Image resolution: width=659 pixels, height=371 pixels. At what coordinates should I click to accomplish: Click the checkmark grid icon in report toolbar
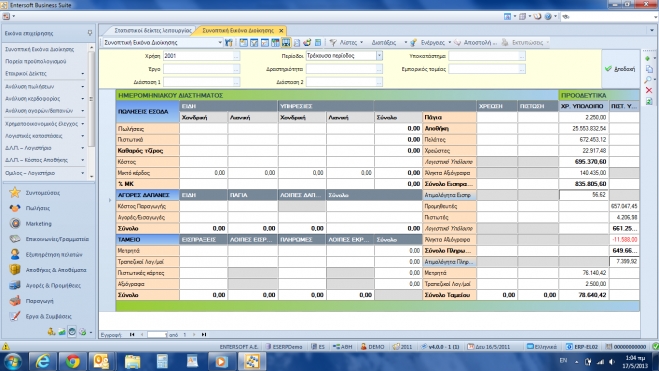click(x=254, y=42)
